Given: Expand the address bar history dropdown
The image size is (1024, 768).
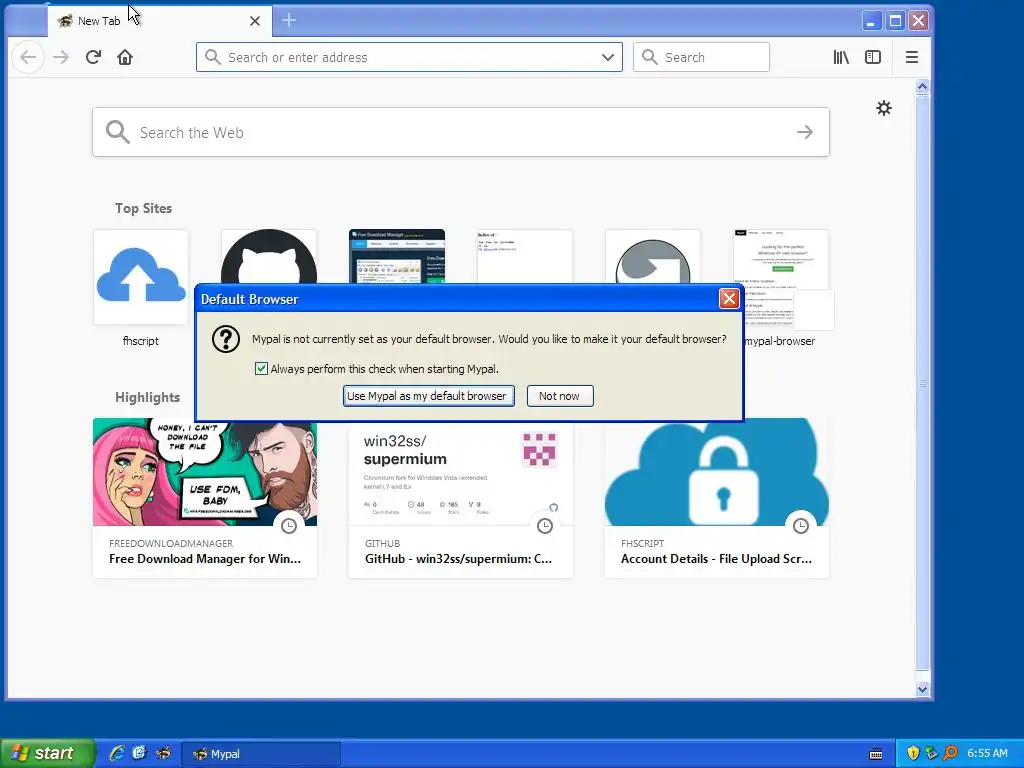Looking at the screenshot, I should click(x=607, y=57).
